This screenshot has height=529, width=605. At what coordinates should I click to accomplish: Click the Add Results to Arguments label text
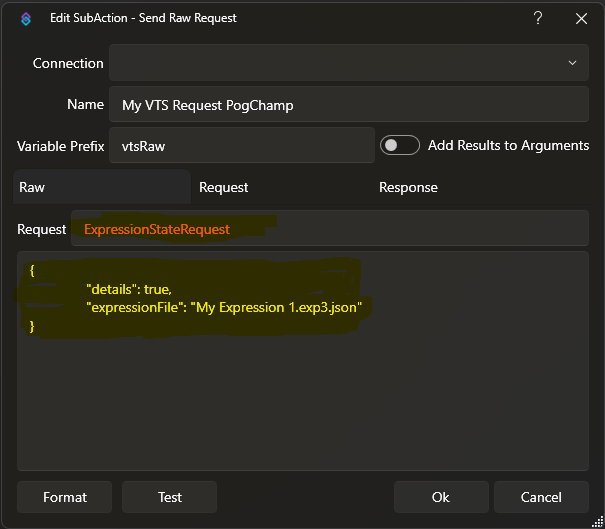pyautogui.click(x=508, y=145)
